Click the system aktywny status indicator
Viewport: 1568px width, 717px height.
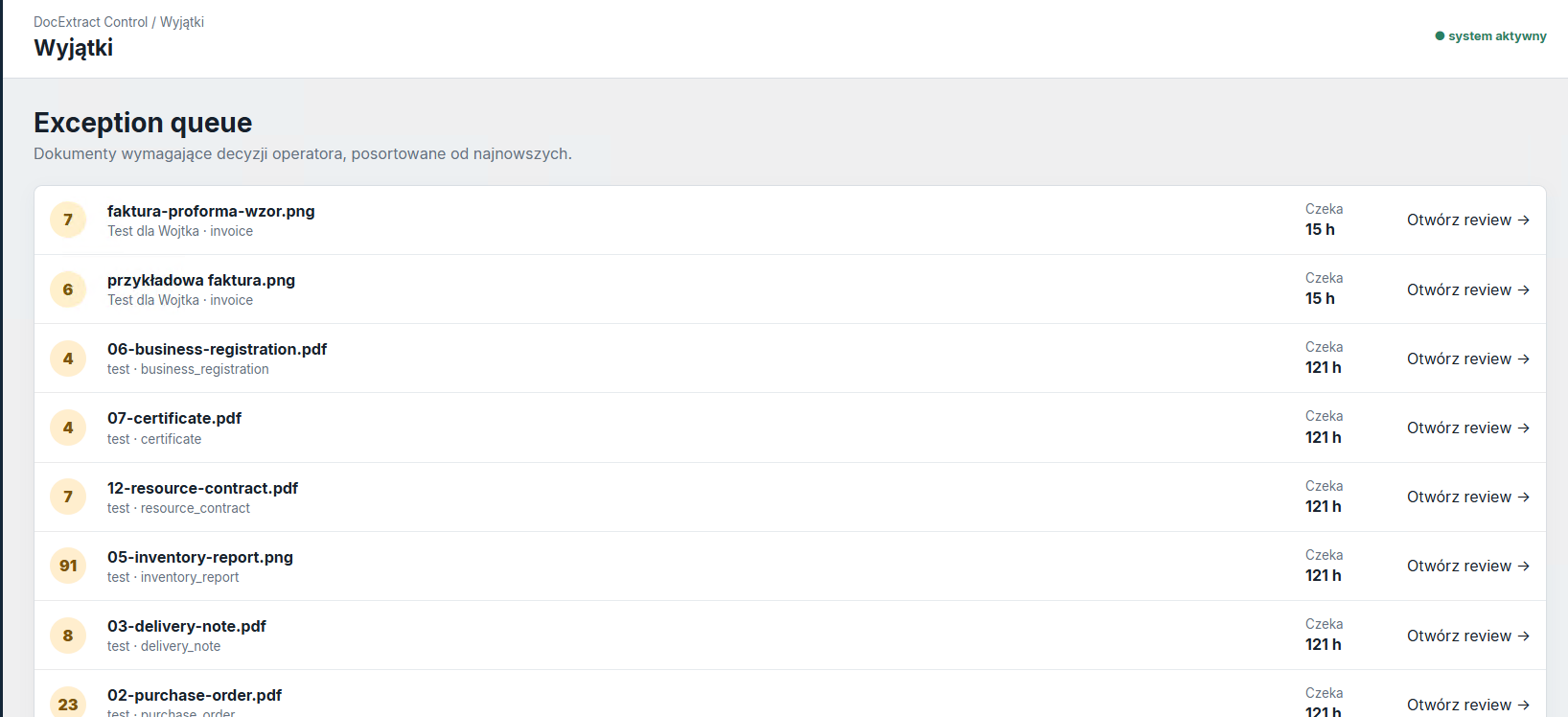[x=1490, y=36]
